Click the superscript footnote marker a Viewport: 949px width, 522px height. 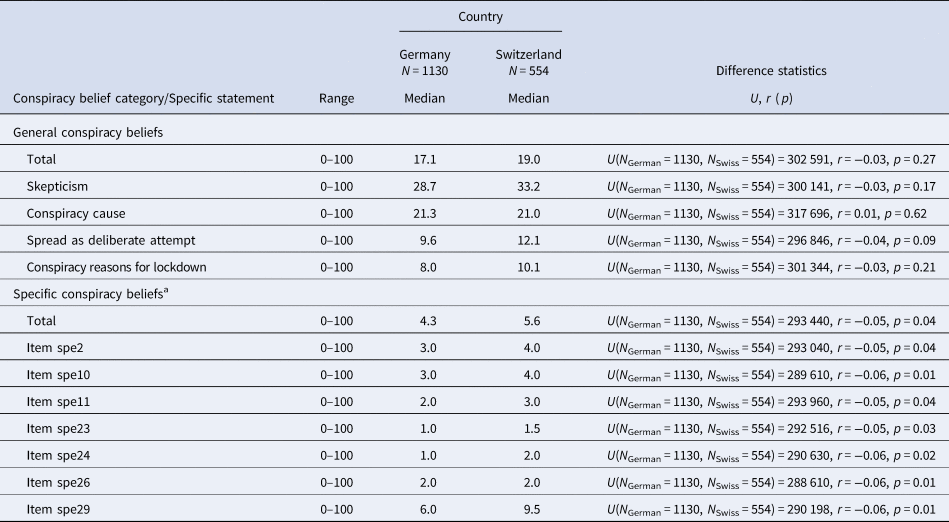[x=166, y=290]
